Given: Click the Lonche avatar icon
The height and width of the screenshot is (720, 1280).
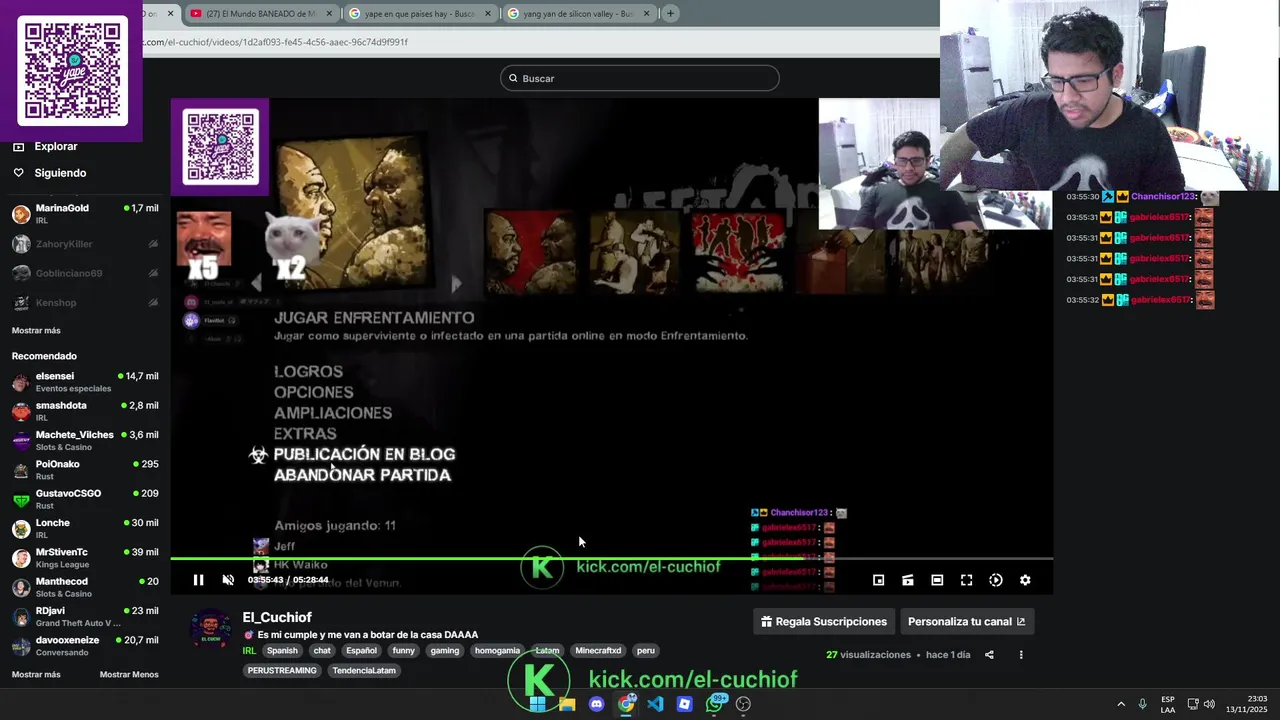Looking at the screenshot, I should point(21,529).
